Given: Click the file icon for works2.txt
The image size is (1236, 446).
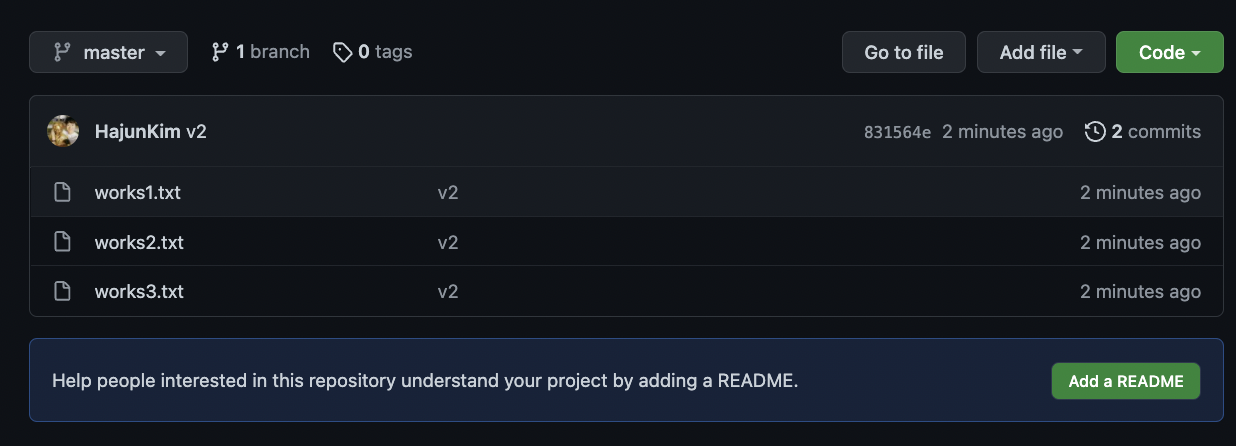Looking at the screenshot, I should [x=62, y=242].
